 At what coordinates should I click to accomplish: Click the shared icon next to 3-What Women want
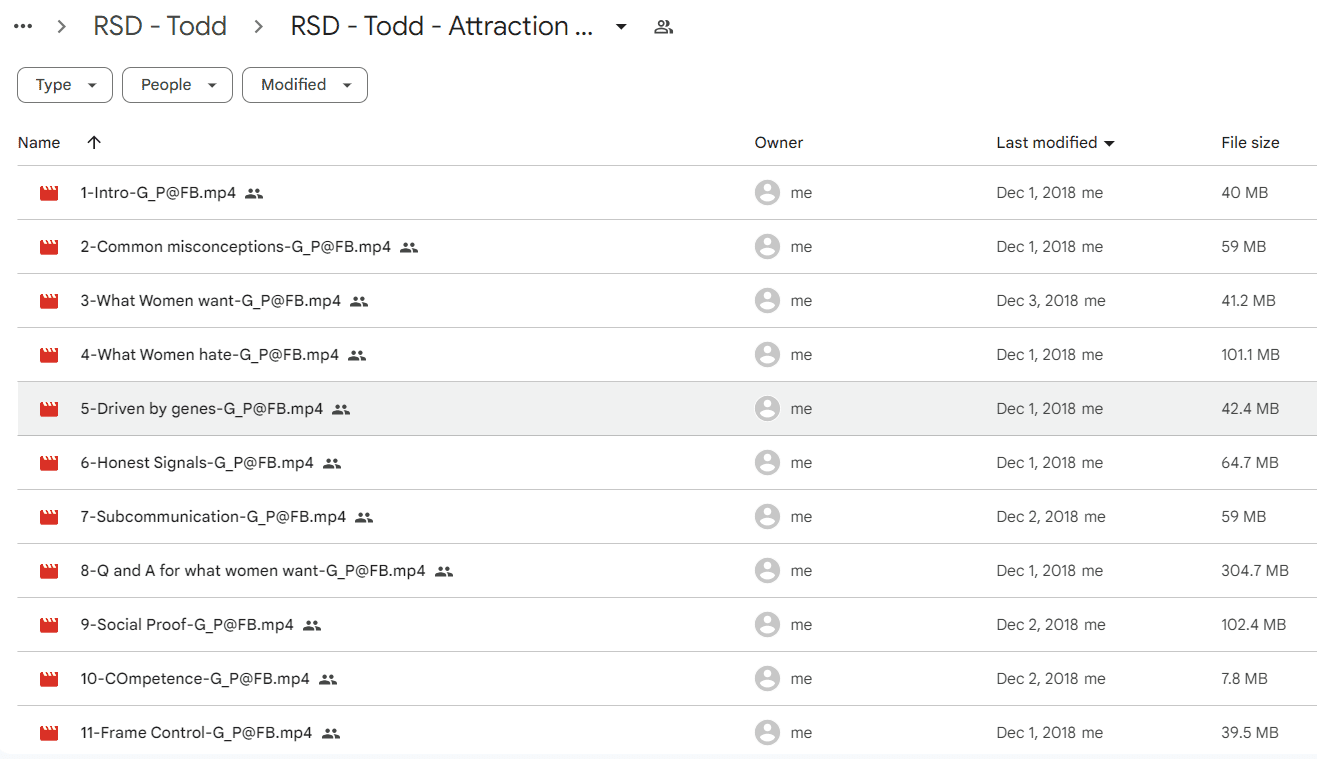359,301
